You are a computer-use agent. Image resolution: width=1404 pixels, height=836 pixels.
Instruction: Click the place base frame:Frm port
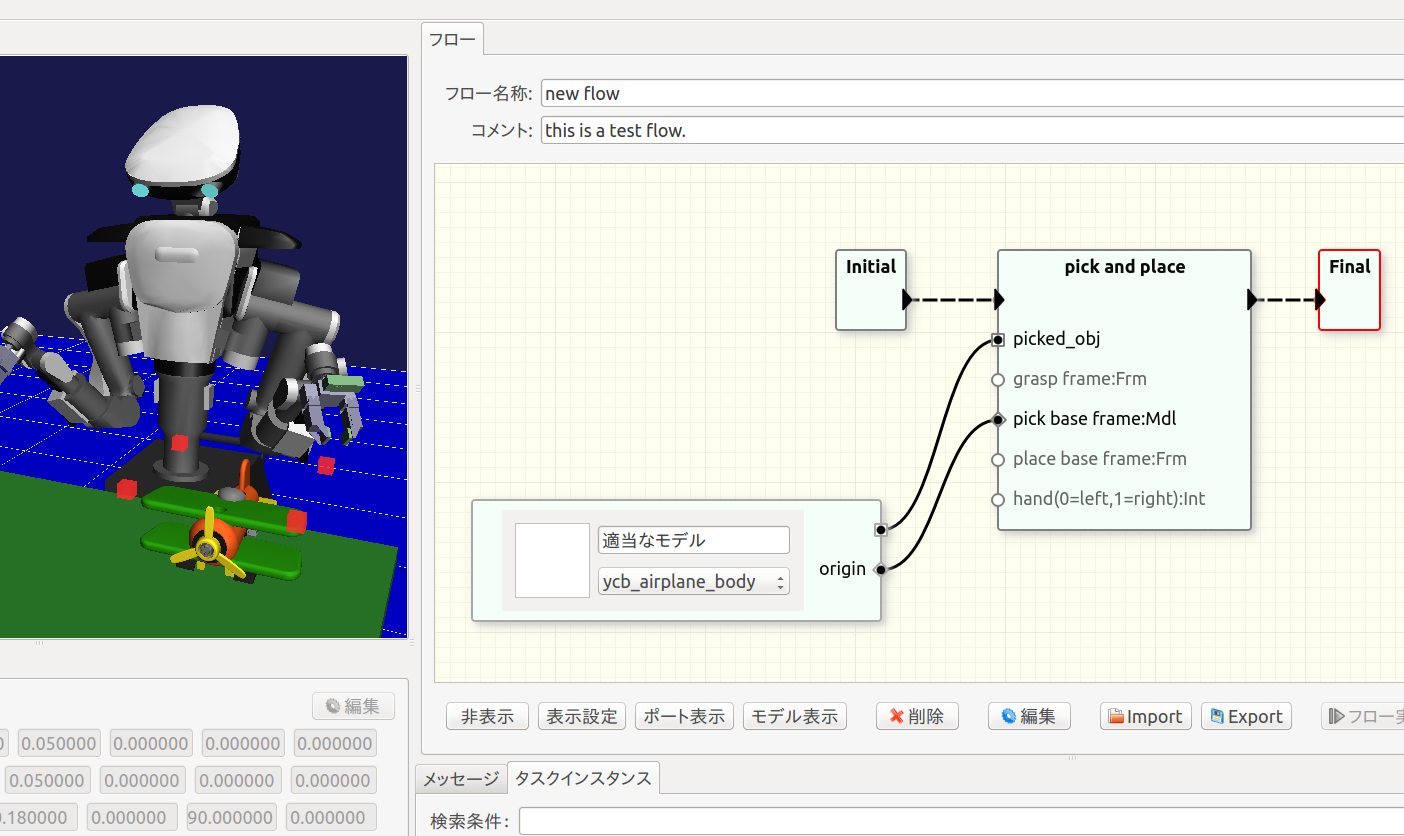pos(997,460)
